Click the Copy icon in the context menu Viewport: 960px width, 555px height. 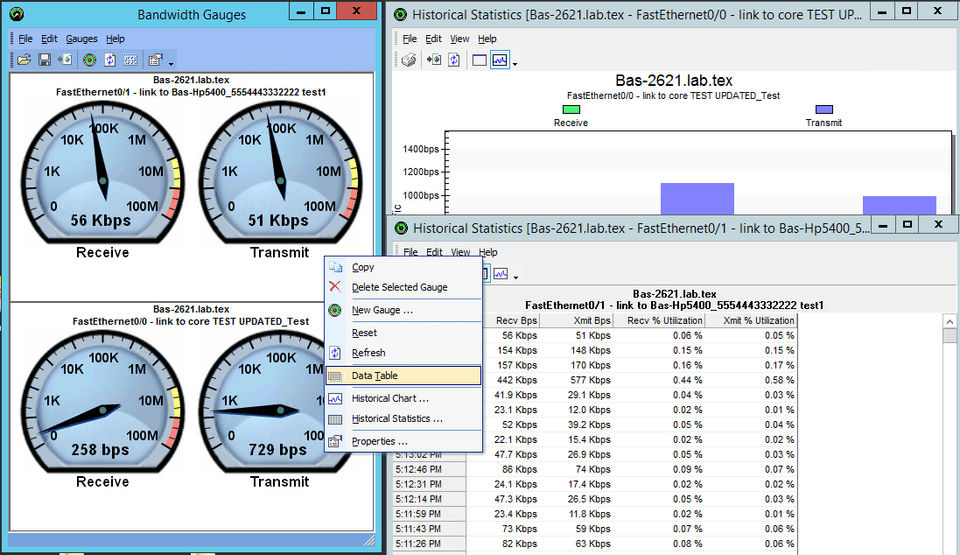[x=336, y=267]
